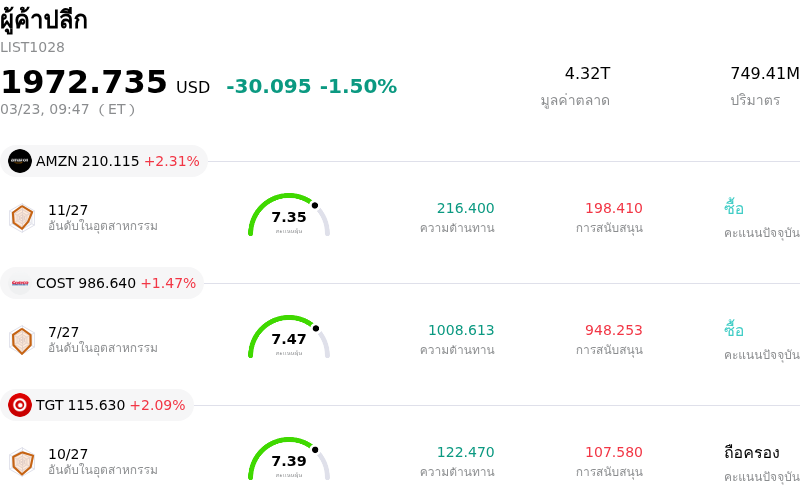Click the Target bullseye logo icon

tap(20, 405)
